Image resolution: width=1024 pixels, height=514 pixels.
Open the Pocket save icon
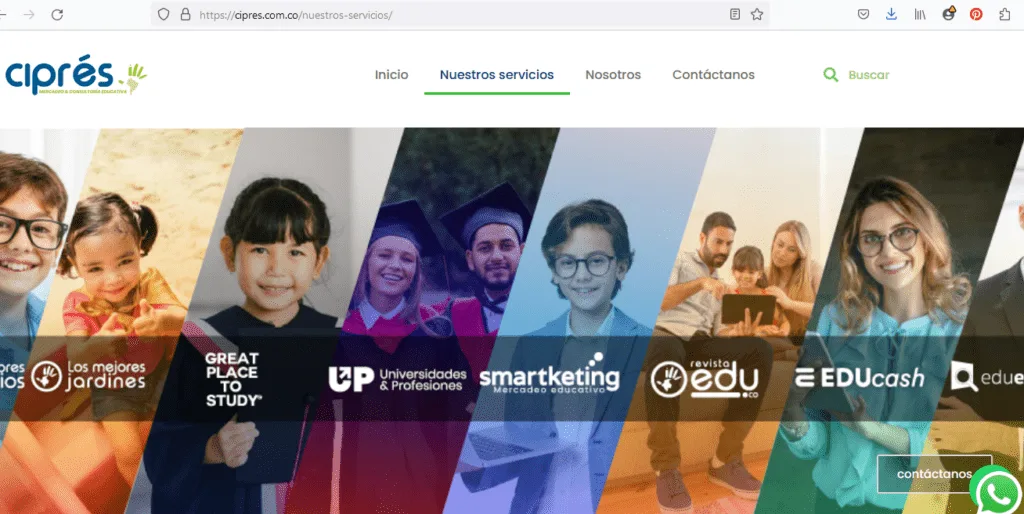[x=863, y=14]
